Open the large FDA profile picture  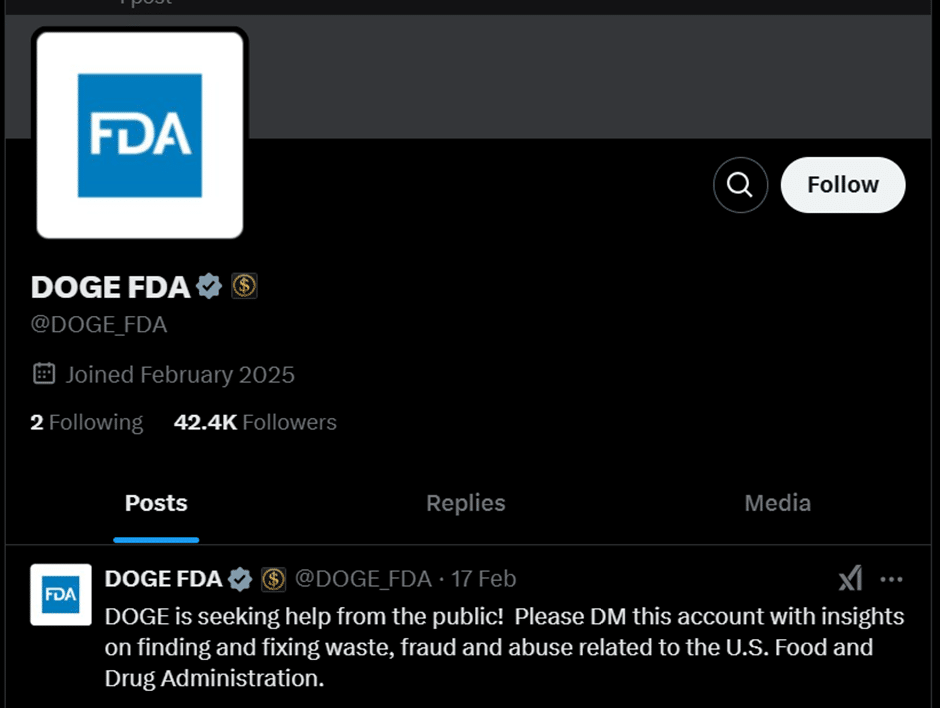pos(140,135)
